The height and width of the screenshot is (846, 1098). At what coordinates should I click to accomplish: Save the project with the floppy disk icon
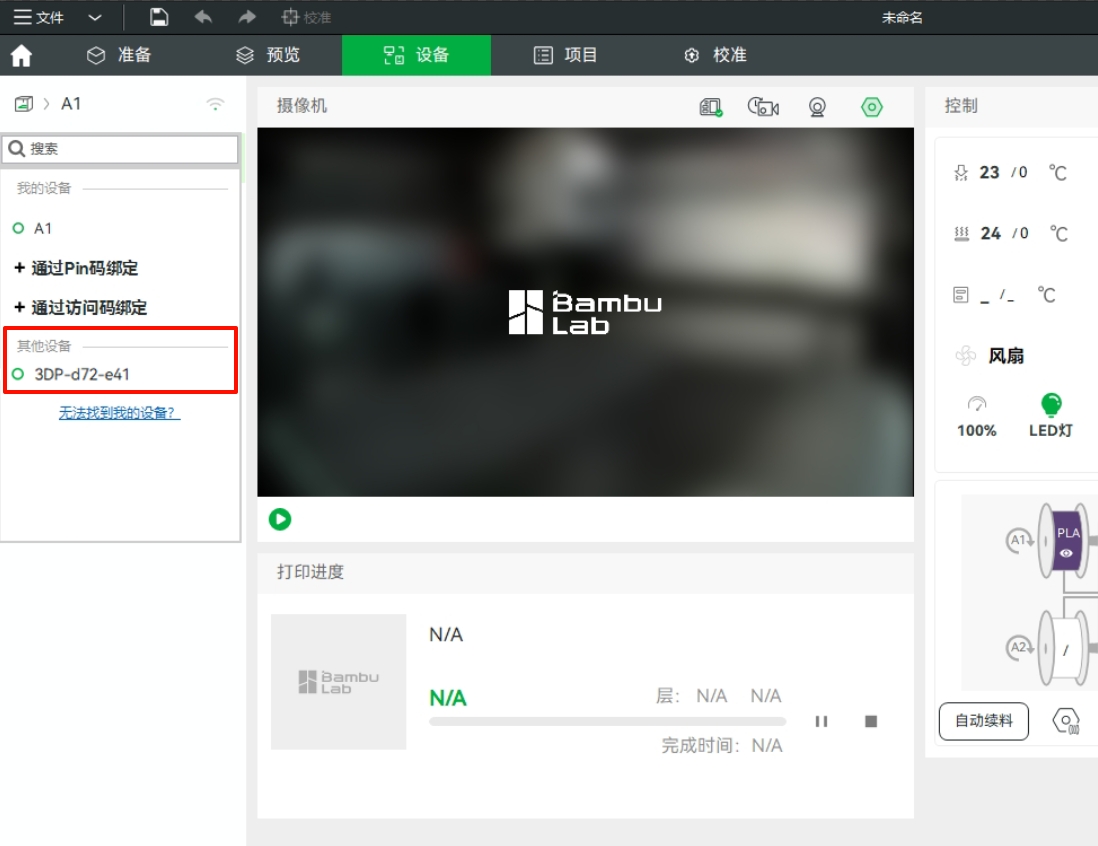[x=159, y=17]
